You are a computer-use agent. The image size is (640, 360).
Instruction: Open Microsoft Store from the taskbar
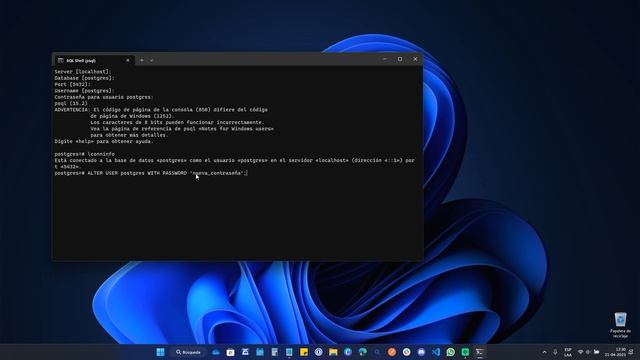pos(230,352)
